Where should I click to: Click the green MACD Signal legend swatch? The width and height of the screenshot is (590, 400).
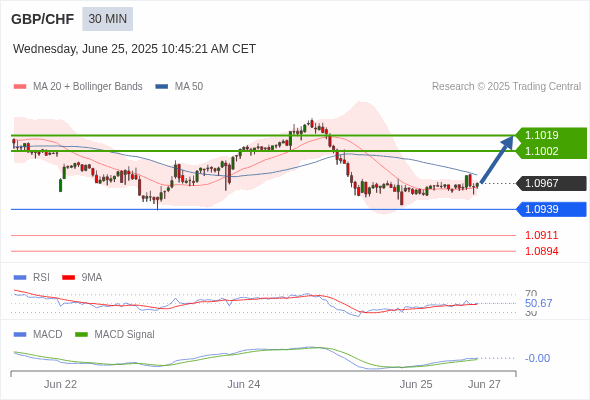coord(82,335)
